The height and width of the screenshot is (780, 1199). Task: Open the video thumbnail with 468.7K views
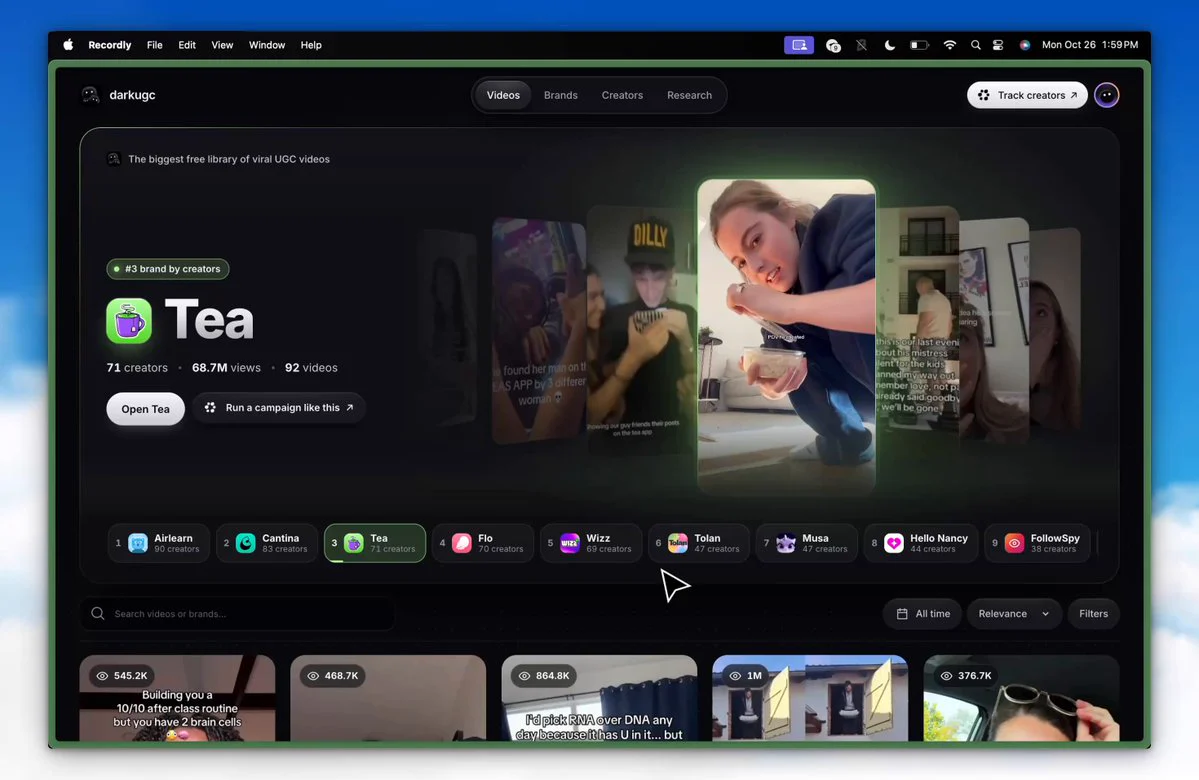(388, 697)
